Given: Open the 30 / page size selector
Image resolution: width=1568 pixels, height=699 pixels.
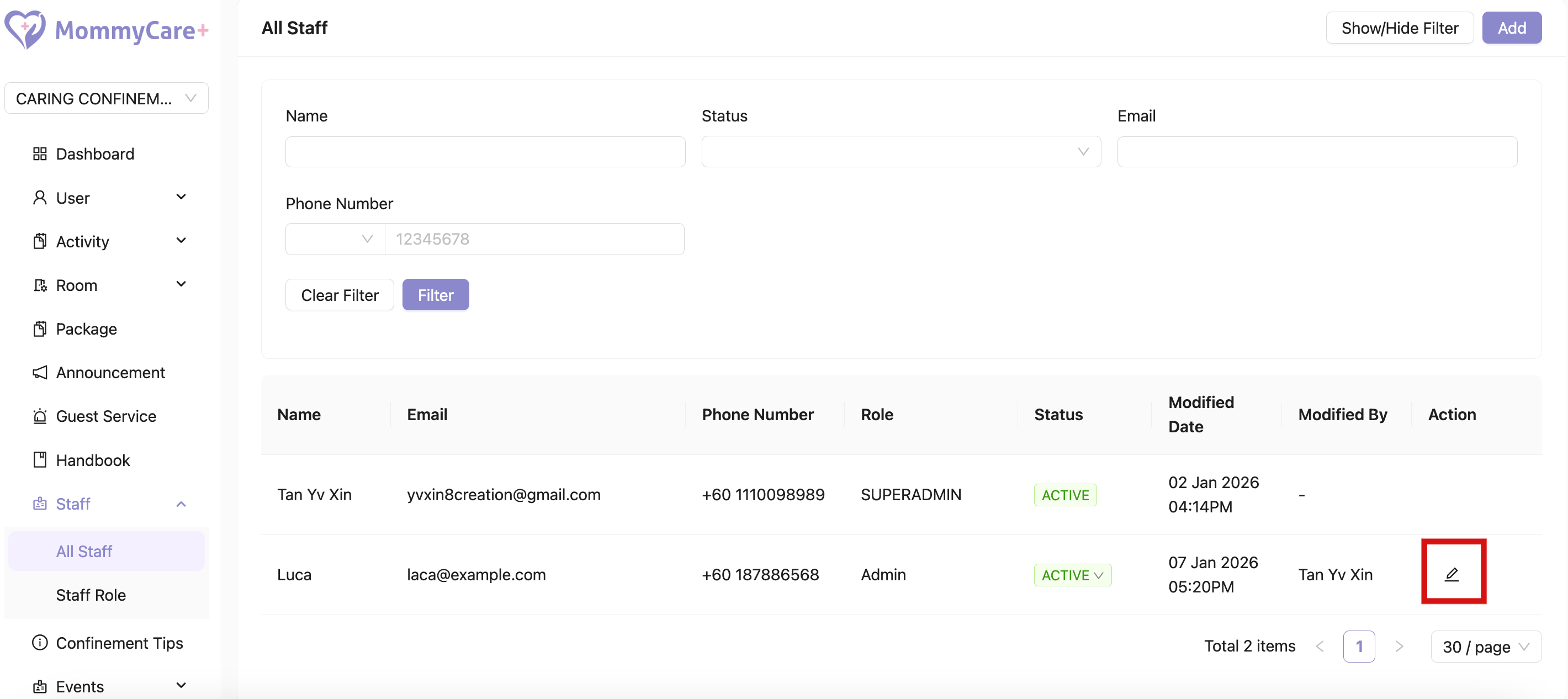Looking at the screenshot, I should [x=1485, y=647].
